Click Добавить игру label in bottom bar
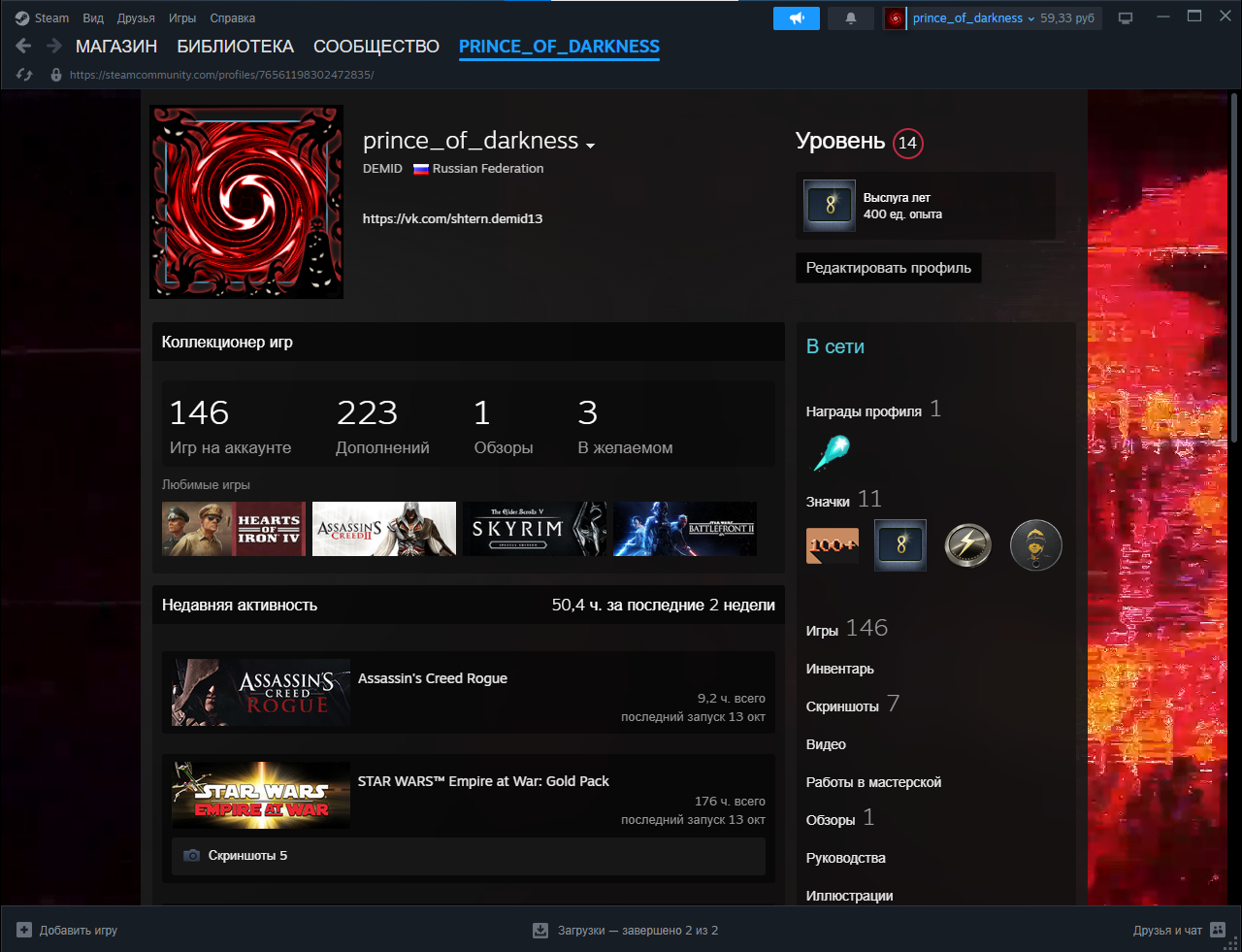The width and height of the screenshot is (1242, 952). pos(79,931)
